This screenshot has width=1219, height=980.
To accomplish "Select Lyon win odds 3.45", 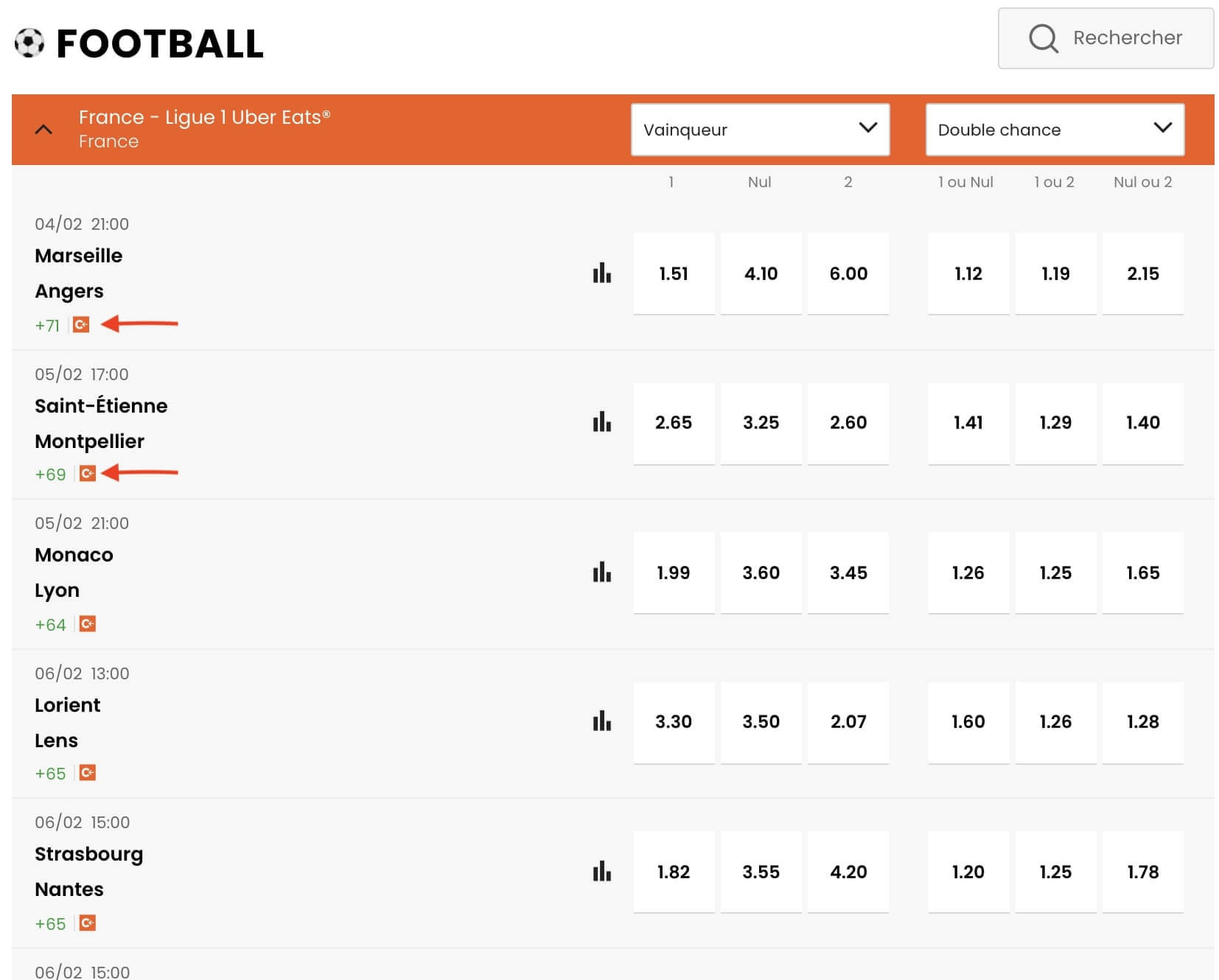I will (x=848, y=573).
